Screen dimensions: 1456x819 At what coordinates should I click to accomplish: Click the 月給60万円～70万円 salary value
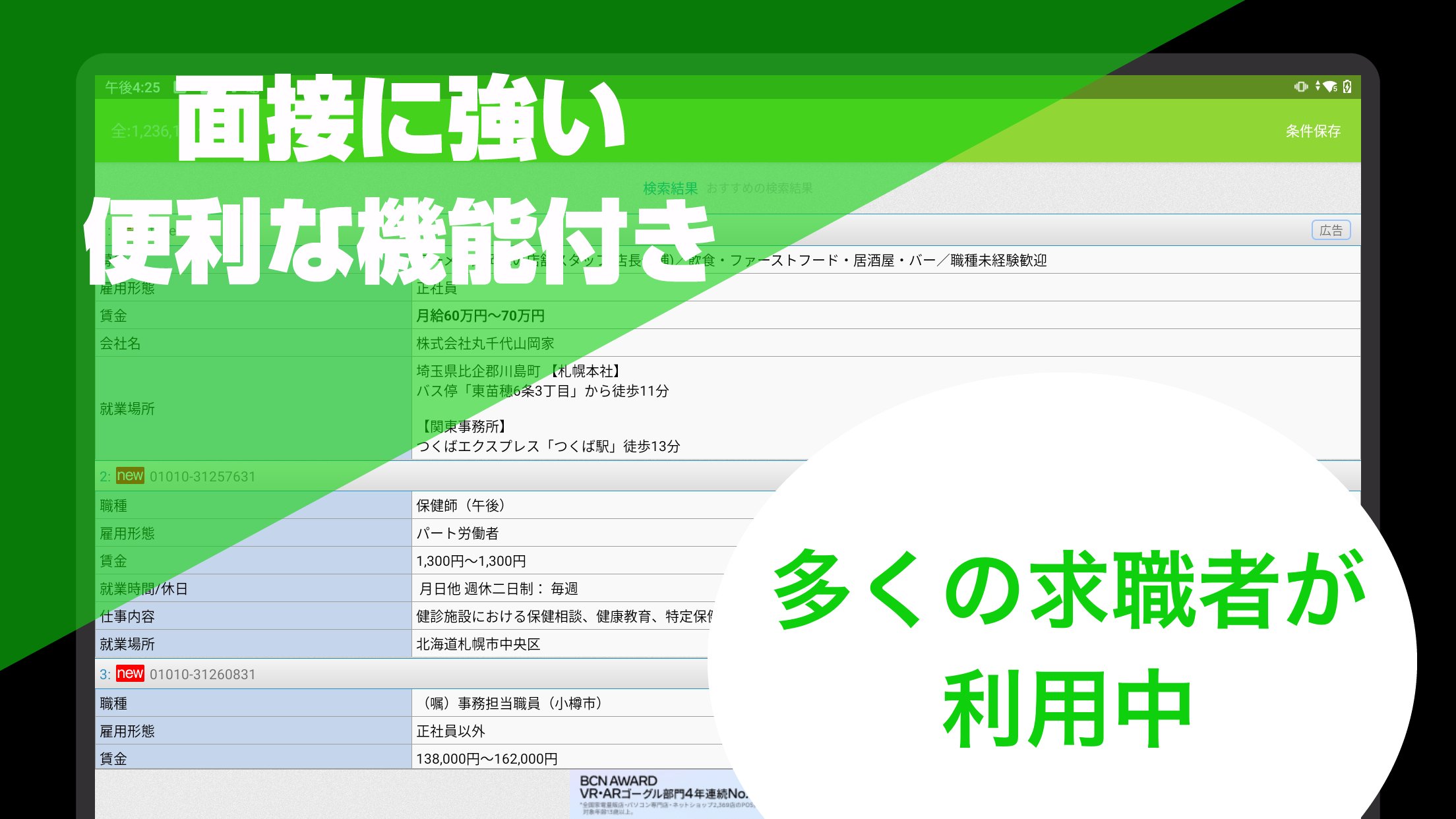coord(480,316)
